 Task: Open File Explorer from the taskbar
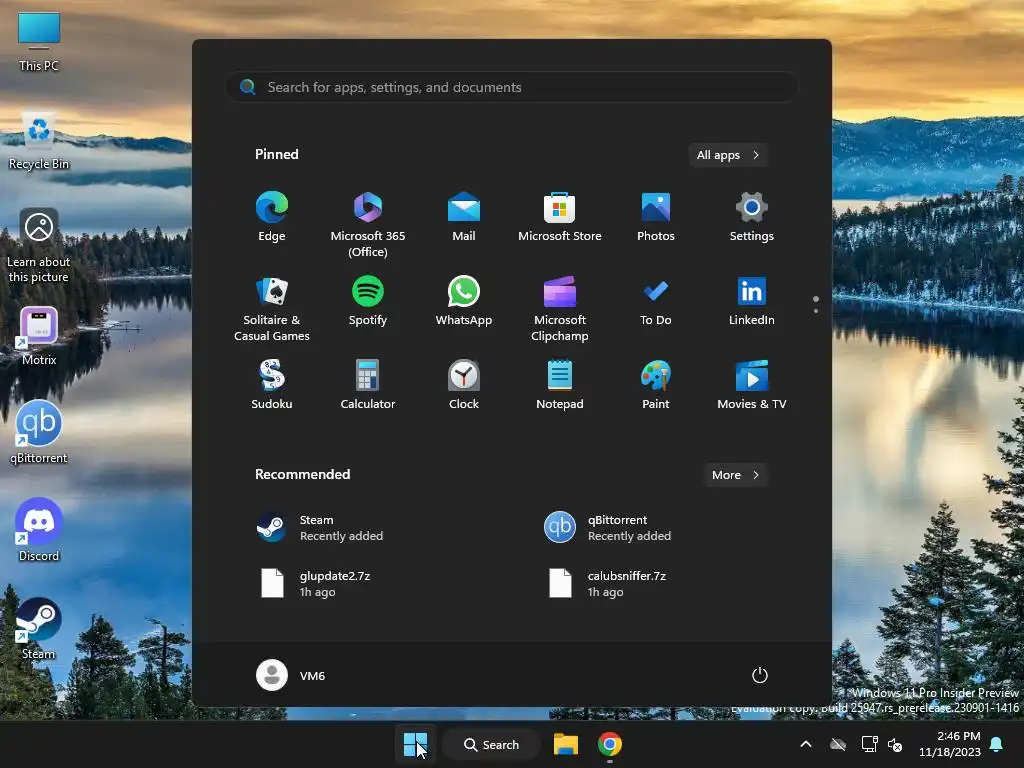566,744
